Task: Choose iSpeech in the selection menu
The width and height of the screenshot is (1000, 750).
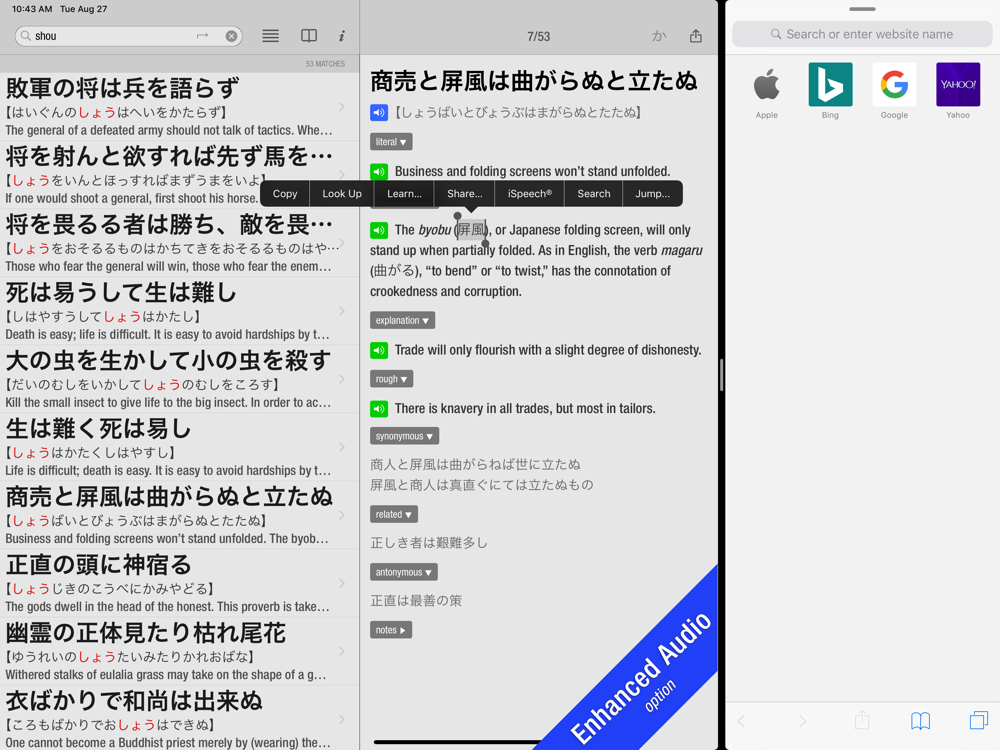Action: (530, 194)
